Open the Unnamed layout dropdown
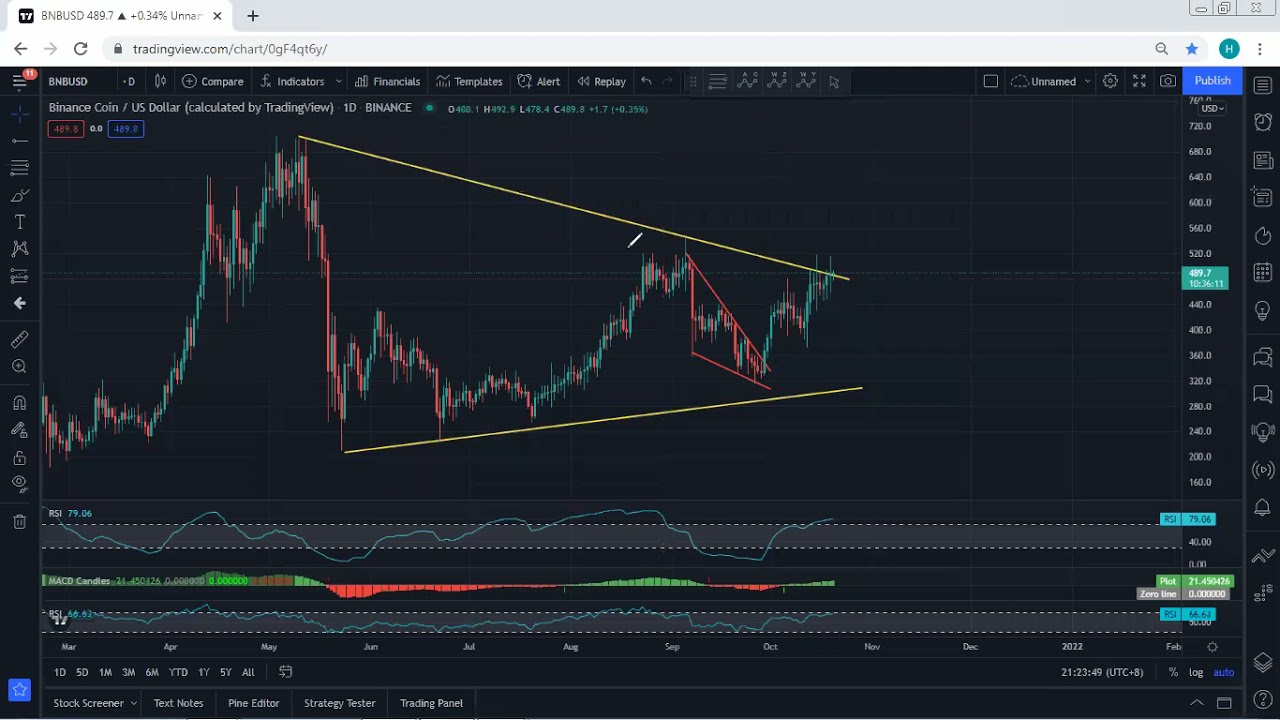This screenshot has height=720, width=1280. 1051,81
